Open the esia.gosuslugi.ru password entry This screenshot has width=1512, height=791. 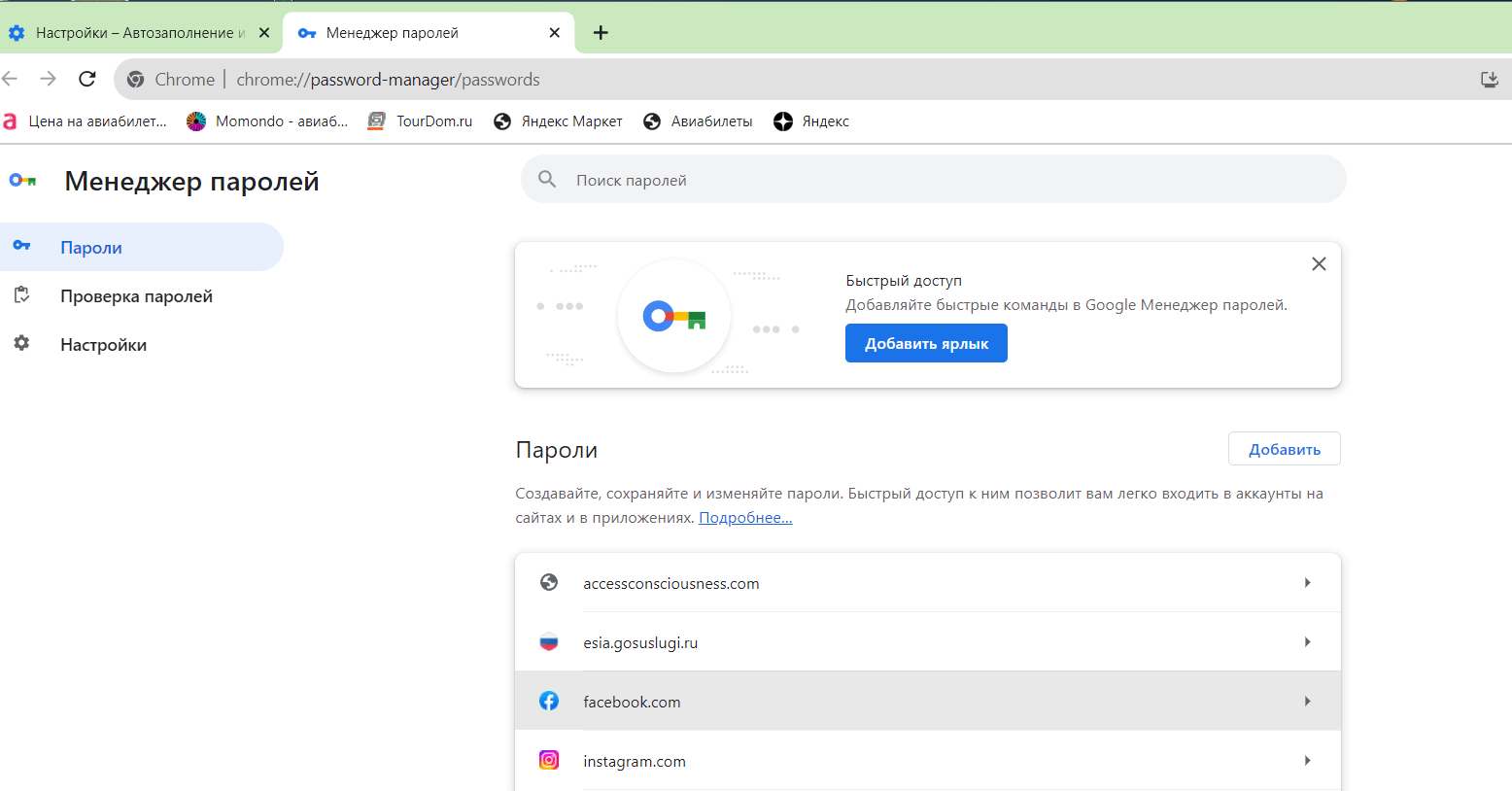click(928, 642)
